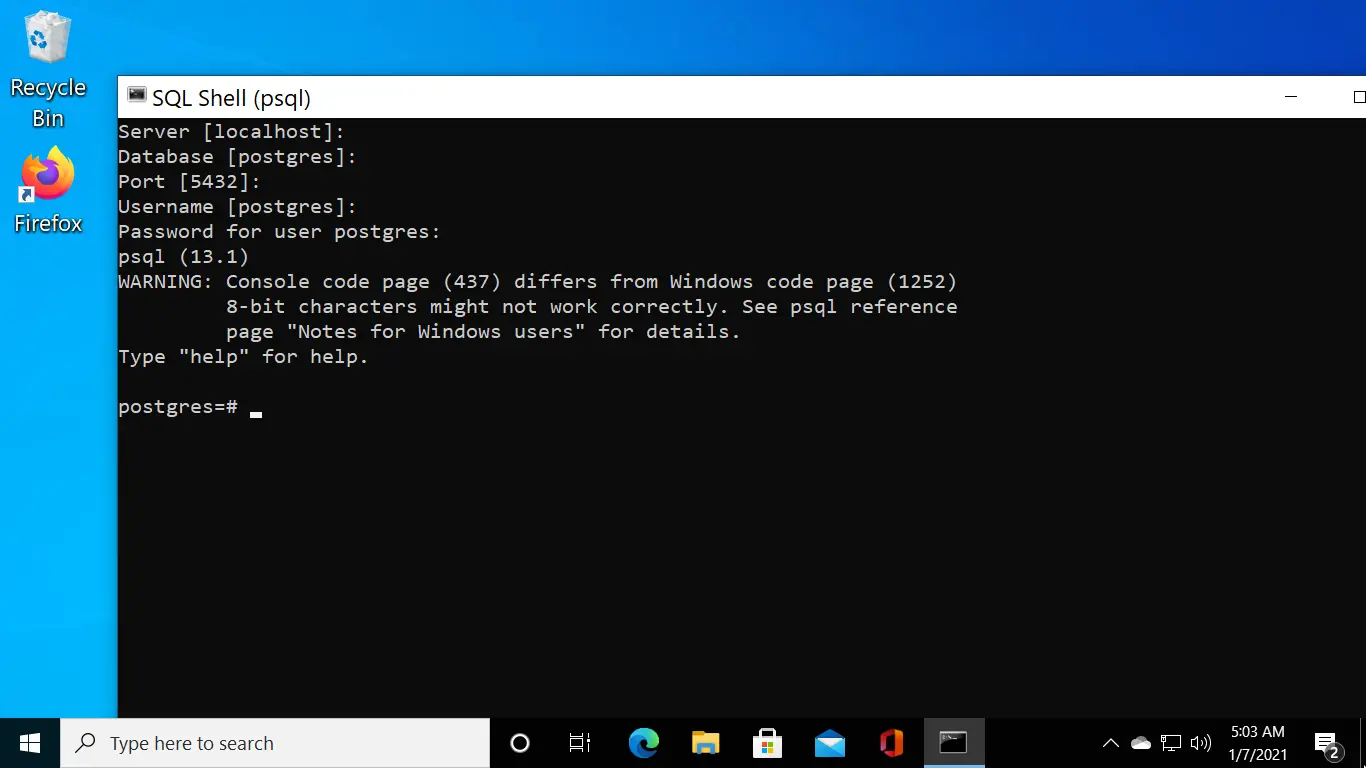Open the notification center showing 2 alerts
Image resolution: width=1366 pixels, height=768 pixels.
click(x=1327, y=743)
